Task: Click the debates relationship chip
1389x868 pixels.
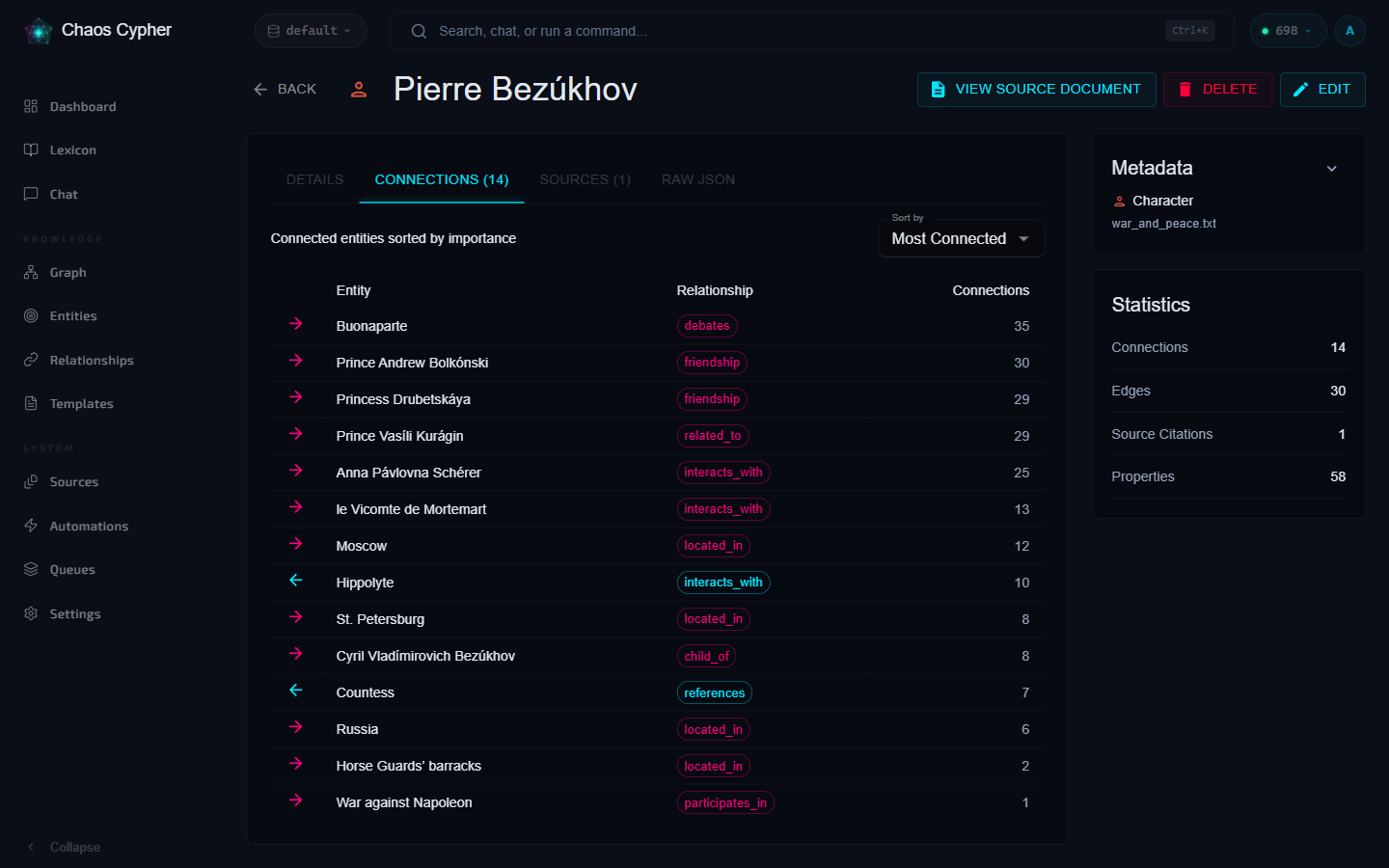Action: coord(707,326)
